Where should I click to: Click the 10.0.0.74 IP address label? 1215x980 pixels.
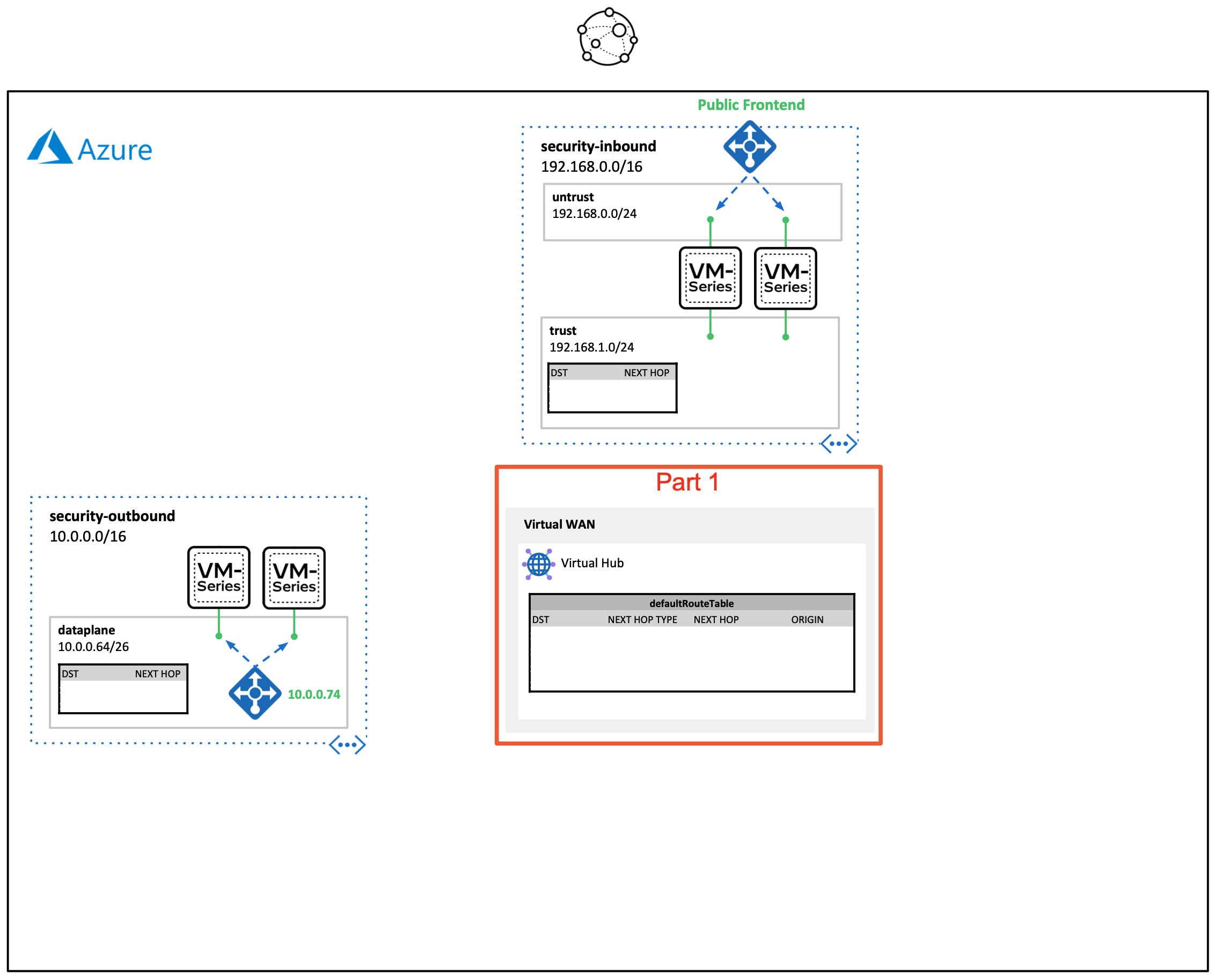pyautogui.click(x=314, y=694)
